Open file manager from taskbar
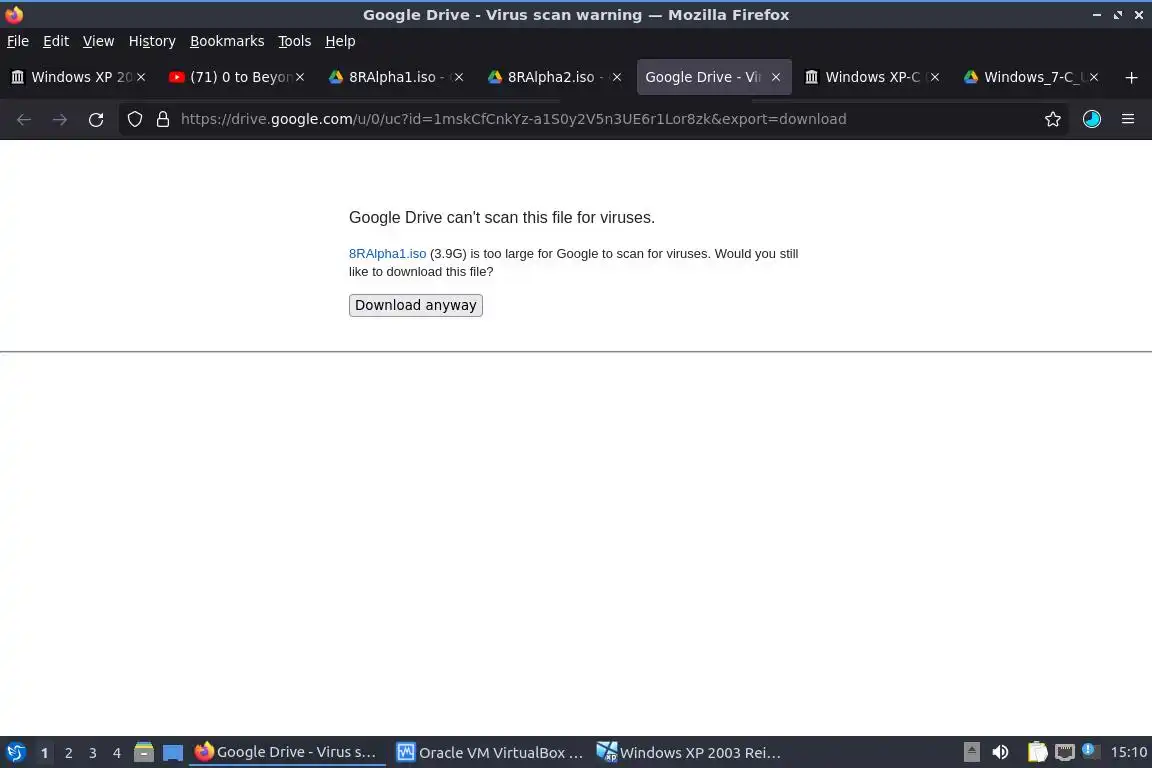The image size is (1152, 768). [x=144, y=753]
